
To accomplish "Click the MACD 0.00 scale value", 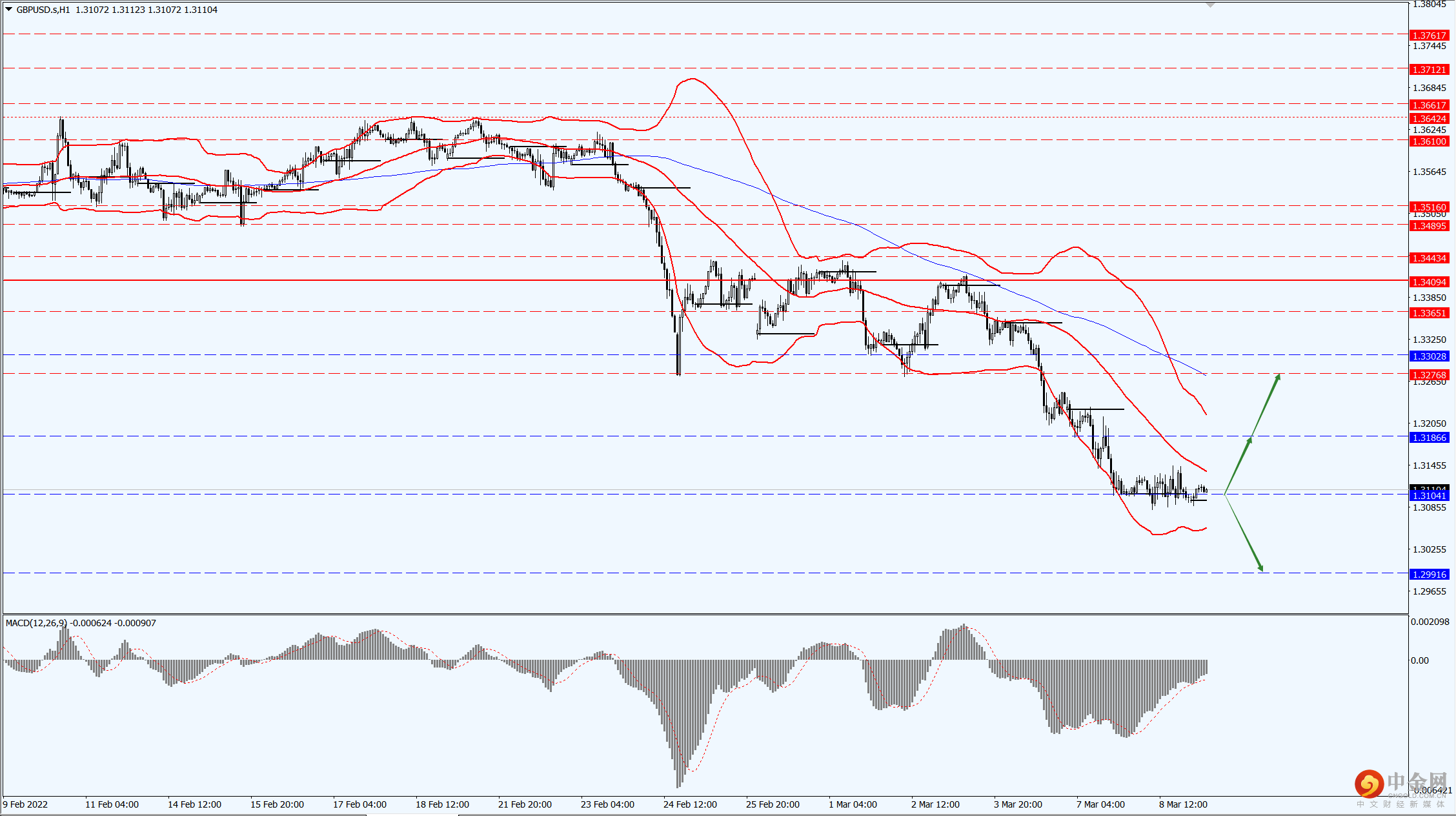I will coord(1420,660).
